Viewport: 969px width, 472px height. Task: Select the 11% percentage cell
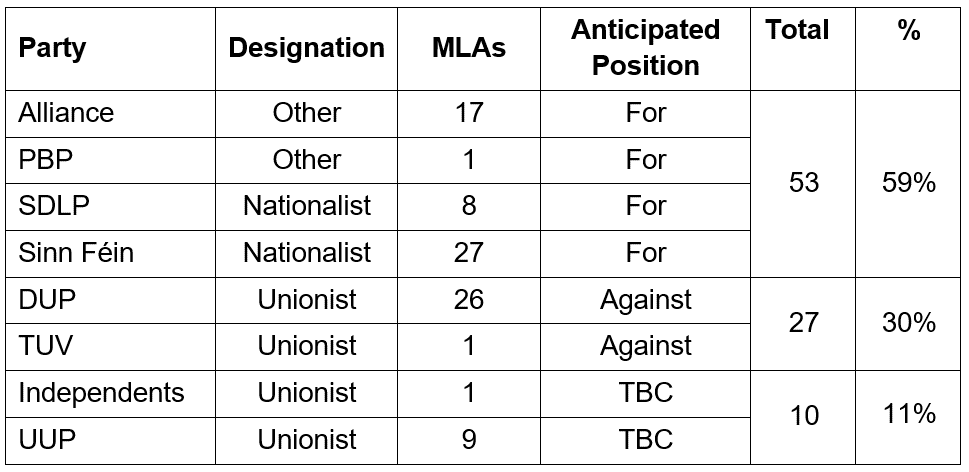(x=908, y=416)
